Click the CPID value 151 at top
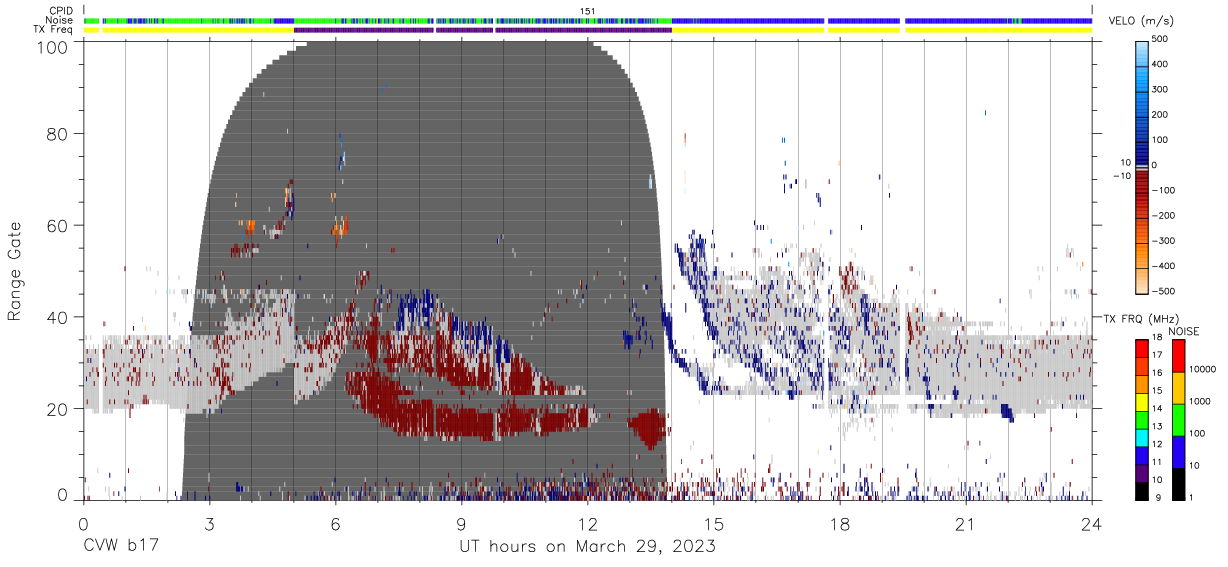Image resolution: width=1228 pixels, height=567 pixels. tap(588, 11)
